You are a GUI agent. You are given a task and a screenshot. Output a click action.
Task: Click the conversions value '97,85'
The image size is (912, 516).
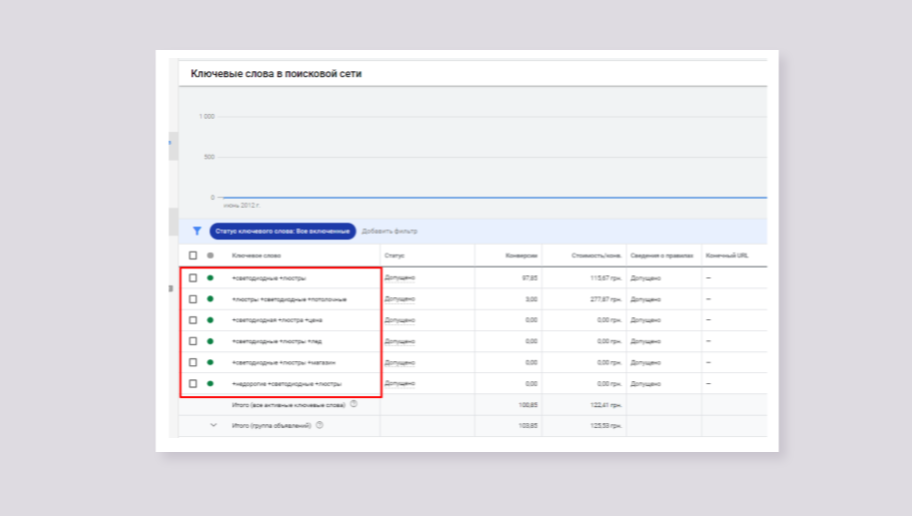tap(529, 278)
